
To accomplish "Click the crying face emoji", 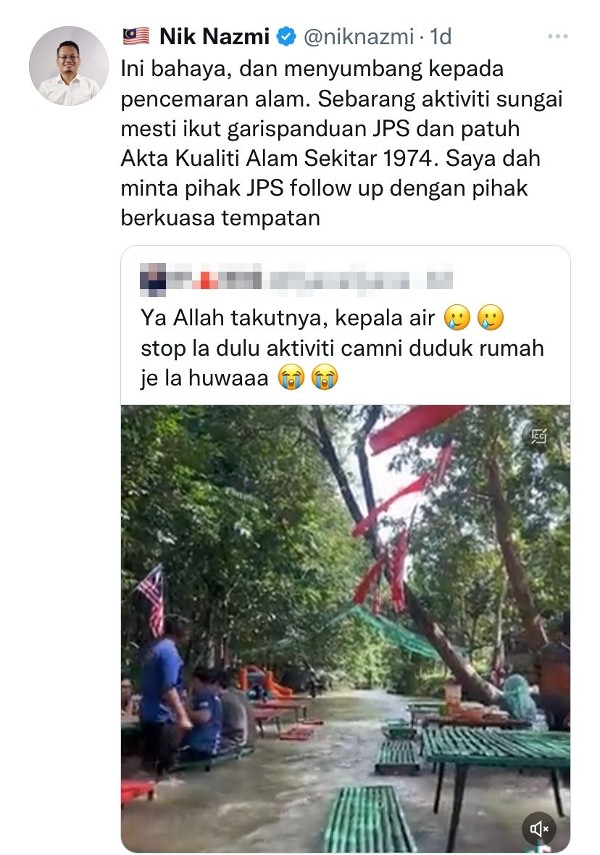I will pos(457,317).
